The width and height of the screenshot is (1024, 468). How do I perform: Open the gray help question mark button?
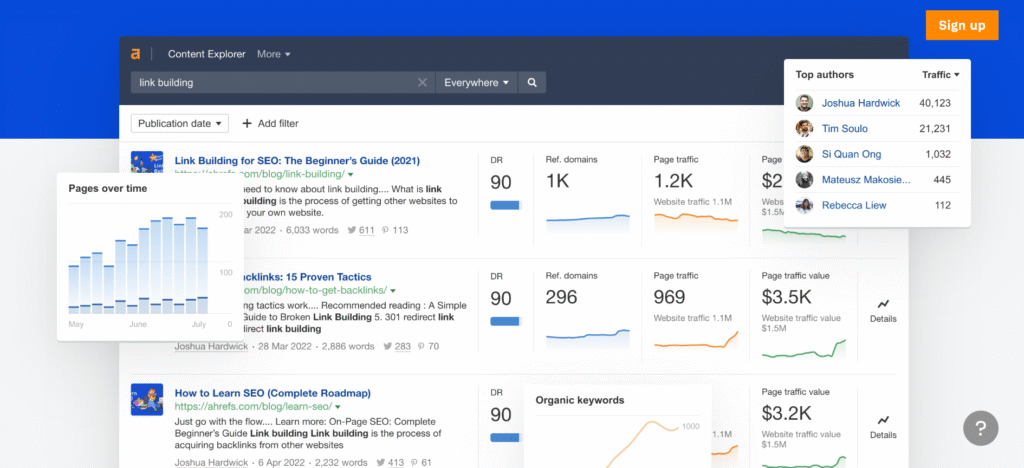(980, 428)
